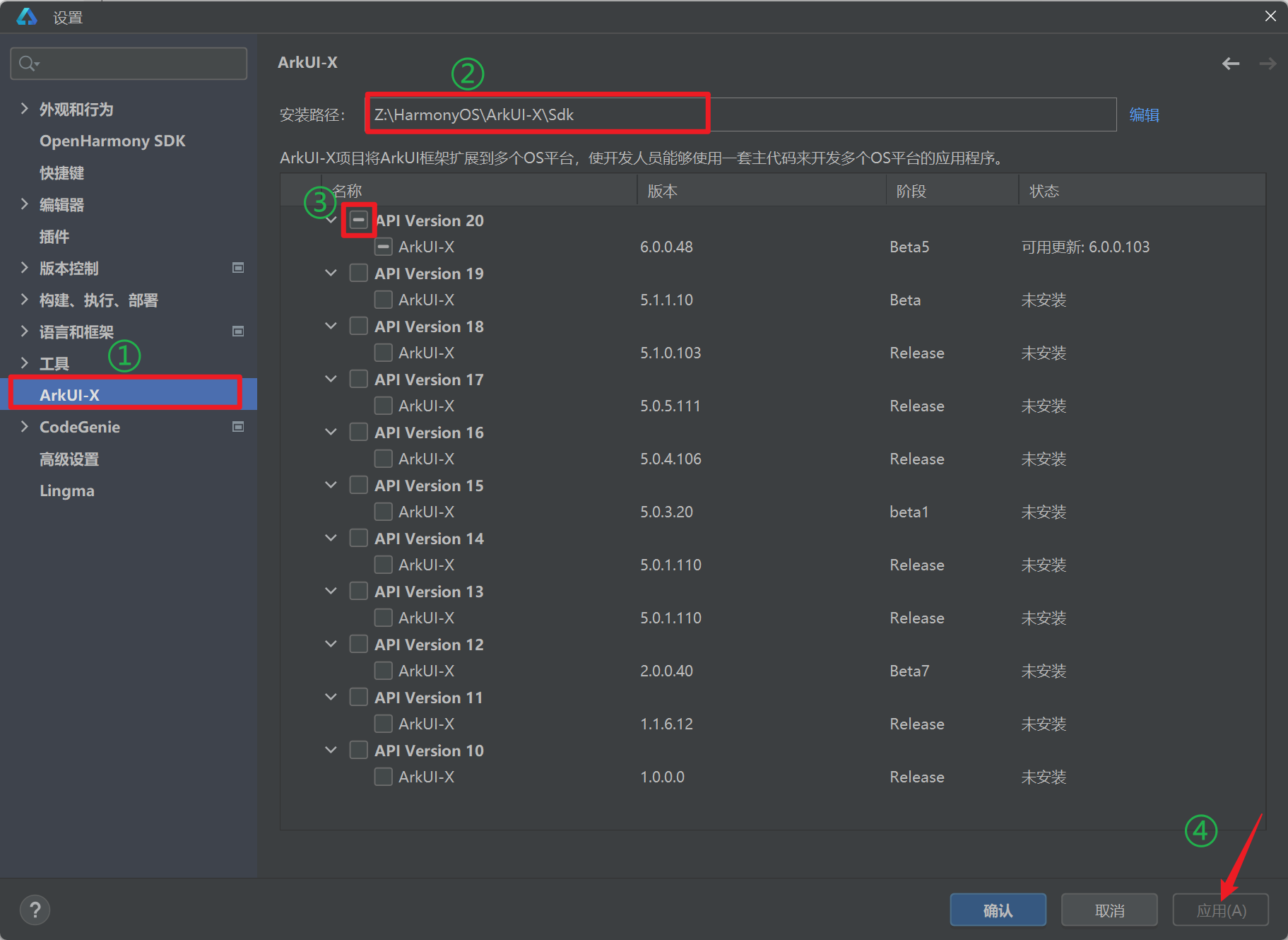Image resolution: width=1288 pixels, height=940 pixels.
Task: Click the forward navigation arrow
Action: (x=1268, y=64)
